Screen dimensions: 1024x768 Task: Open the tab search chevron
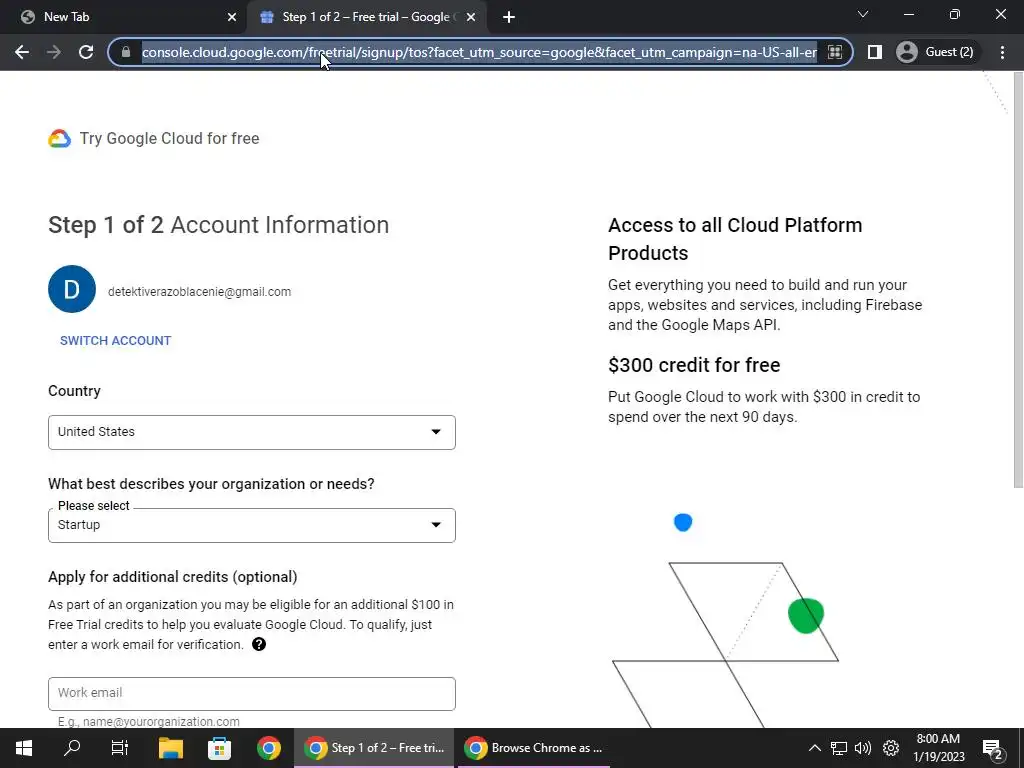click(863, 14)
